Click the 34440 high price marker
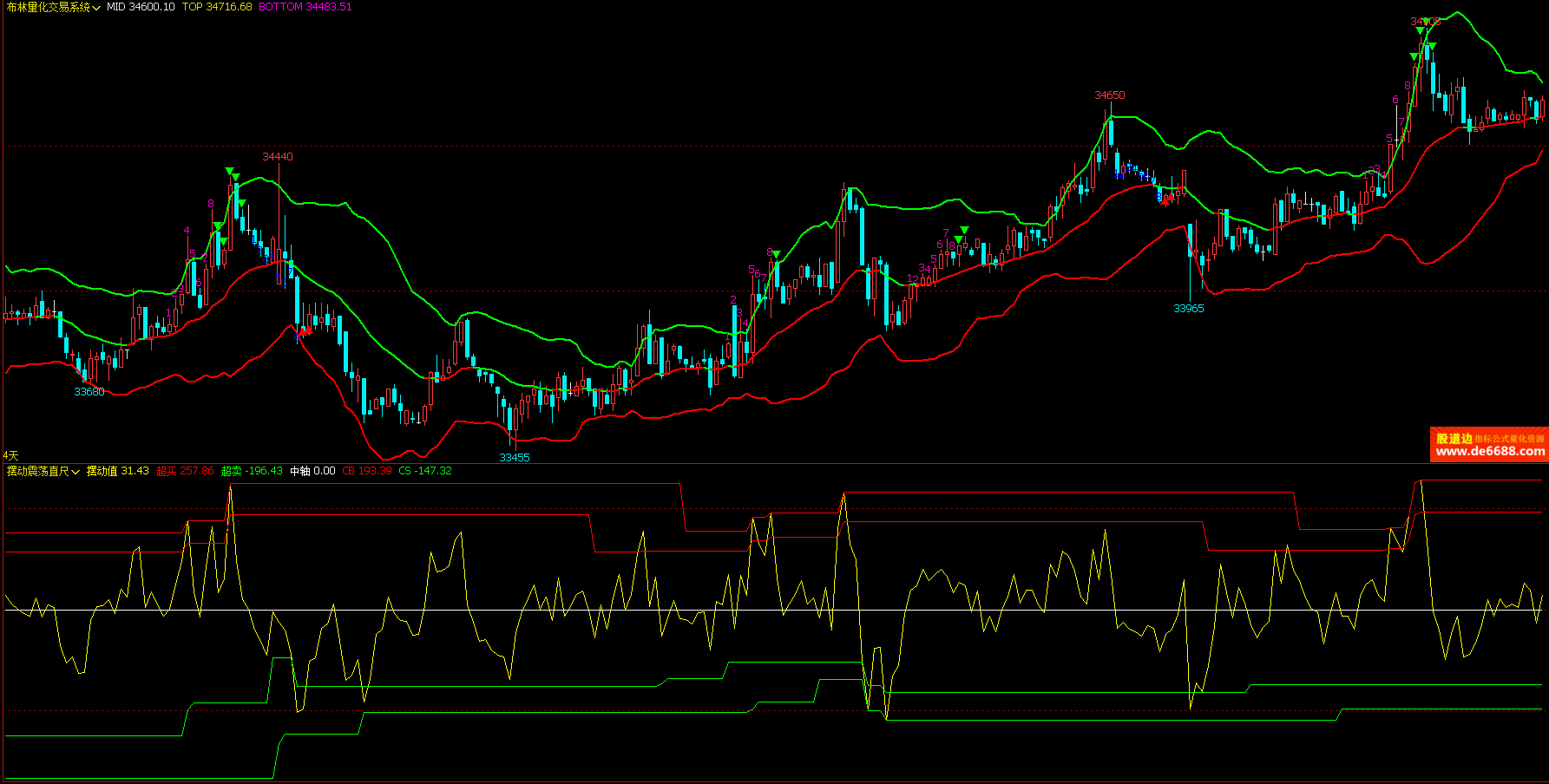1549x784 pixels. pyautogui.click(x=278, y=157)
